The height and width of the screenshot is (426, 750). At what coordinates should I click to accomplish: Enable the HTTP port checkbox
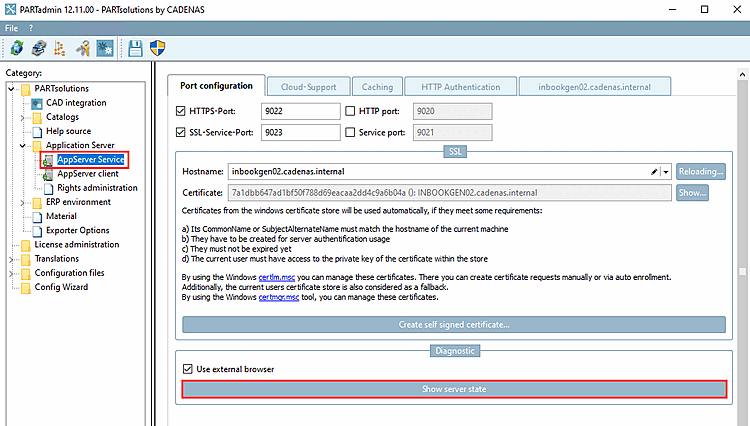point(350,111)
